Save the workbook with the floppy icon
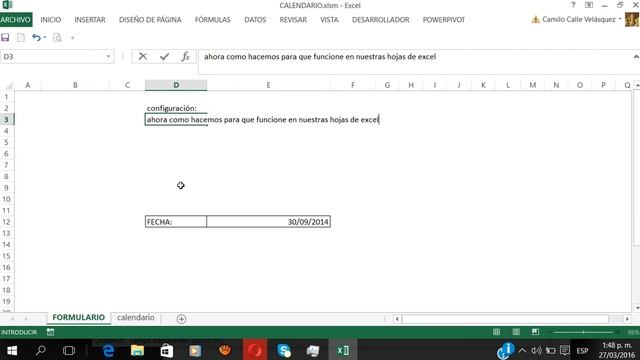 pos(5,38)
